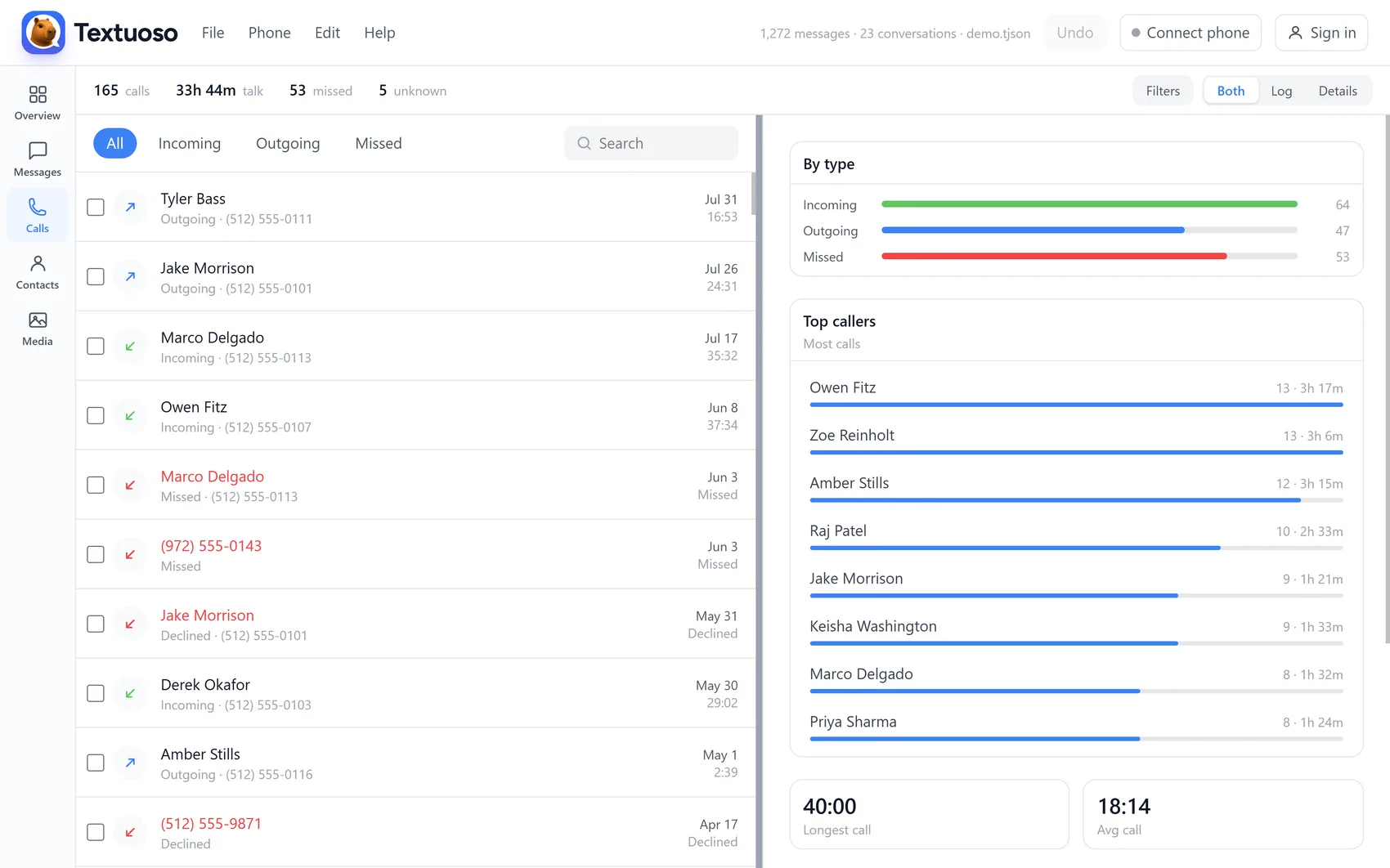Check the Tyler Bass call checkbox
Screen dimensions: 1390x868
tap(96, 208)
